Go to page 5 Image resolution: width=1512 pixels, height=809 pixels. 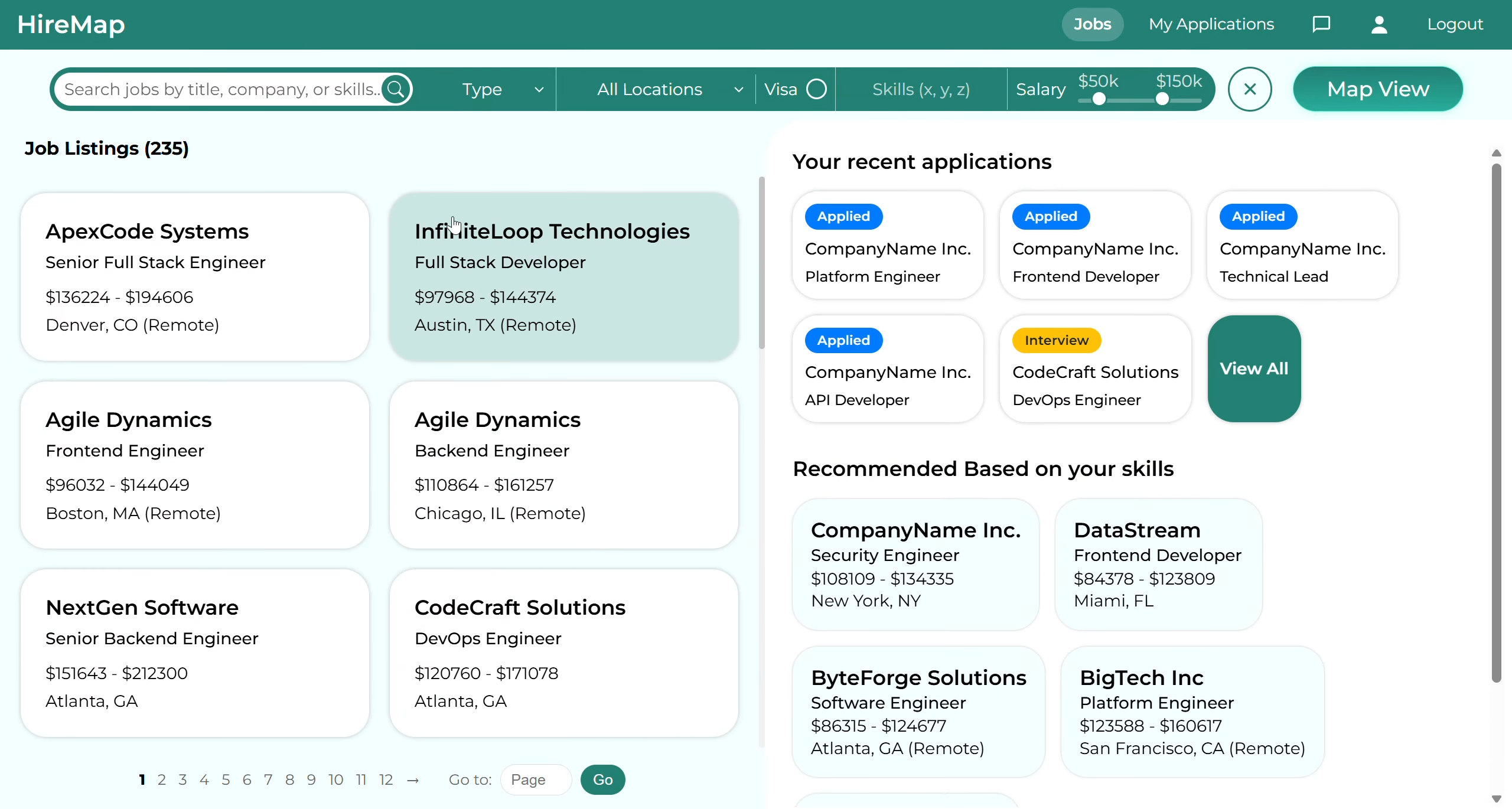click(x=226, y=780)
